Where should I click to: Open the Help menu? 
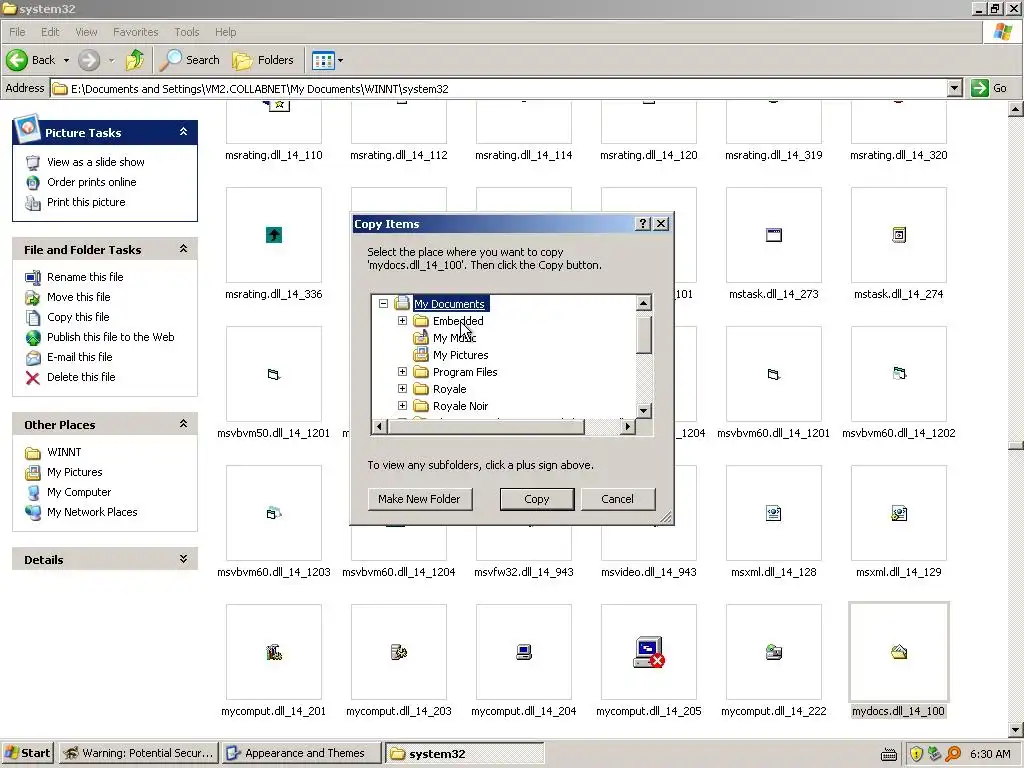(x=225, y=32)
